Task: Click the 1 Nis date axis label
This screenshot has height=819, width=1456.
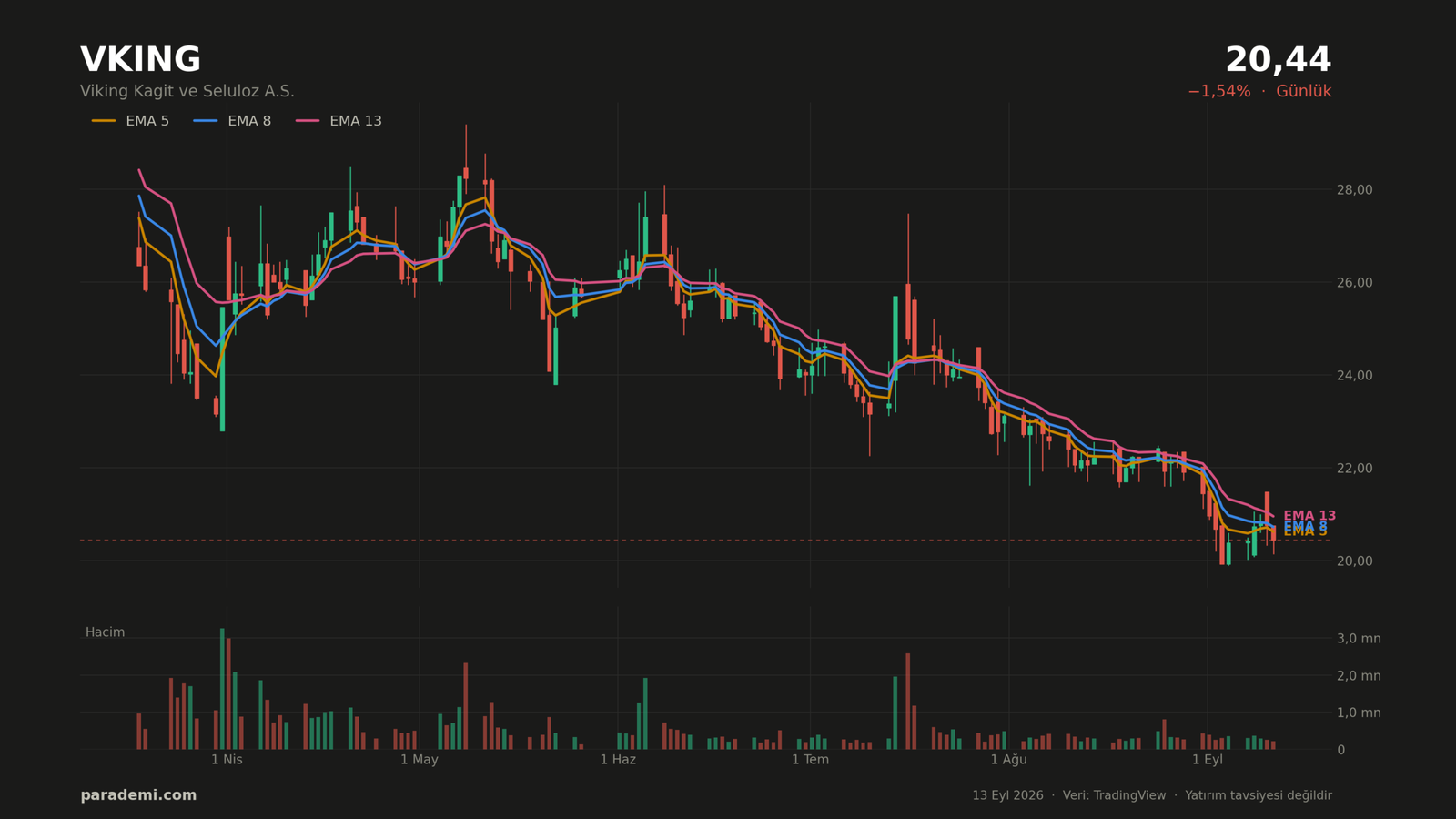Action: pos(227,760)
